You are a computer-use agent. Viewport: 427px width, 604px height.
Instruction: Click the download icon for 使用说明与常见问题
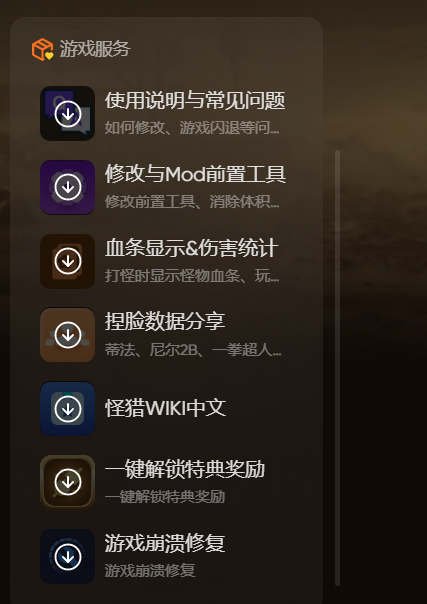tap(67, 114)
